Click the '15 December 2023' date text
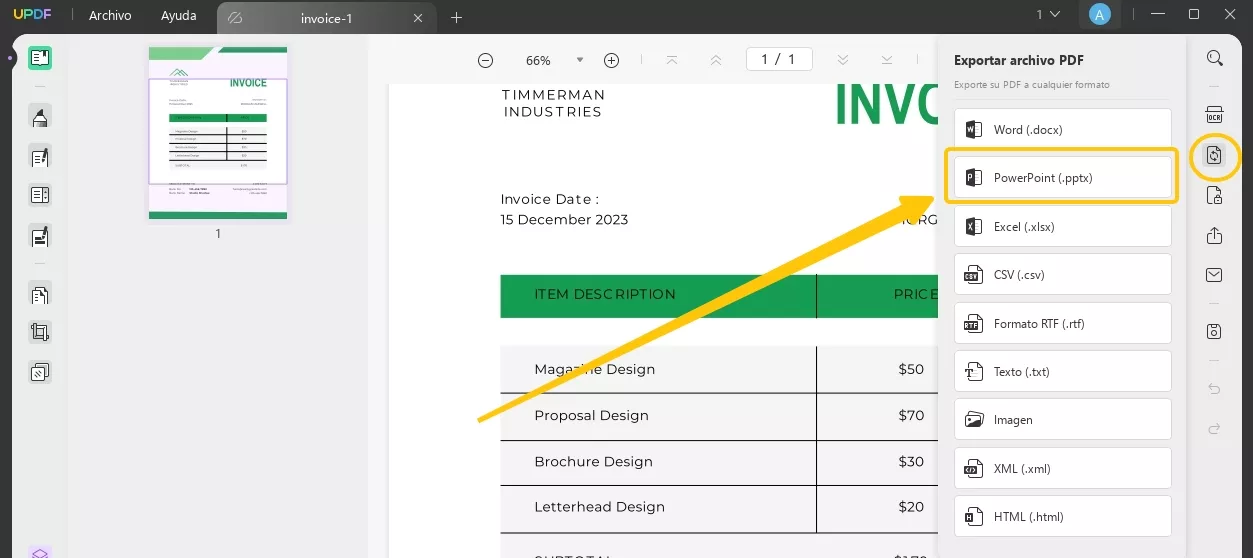 pyautogui.click(x=564, y=219)
